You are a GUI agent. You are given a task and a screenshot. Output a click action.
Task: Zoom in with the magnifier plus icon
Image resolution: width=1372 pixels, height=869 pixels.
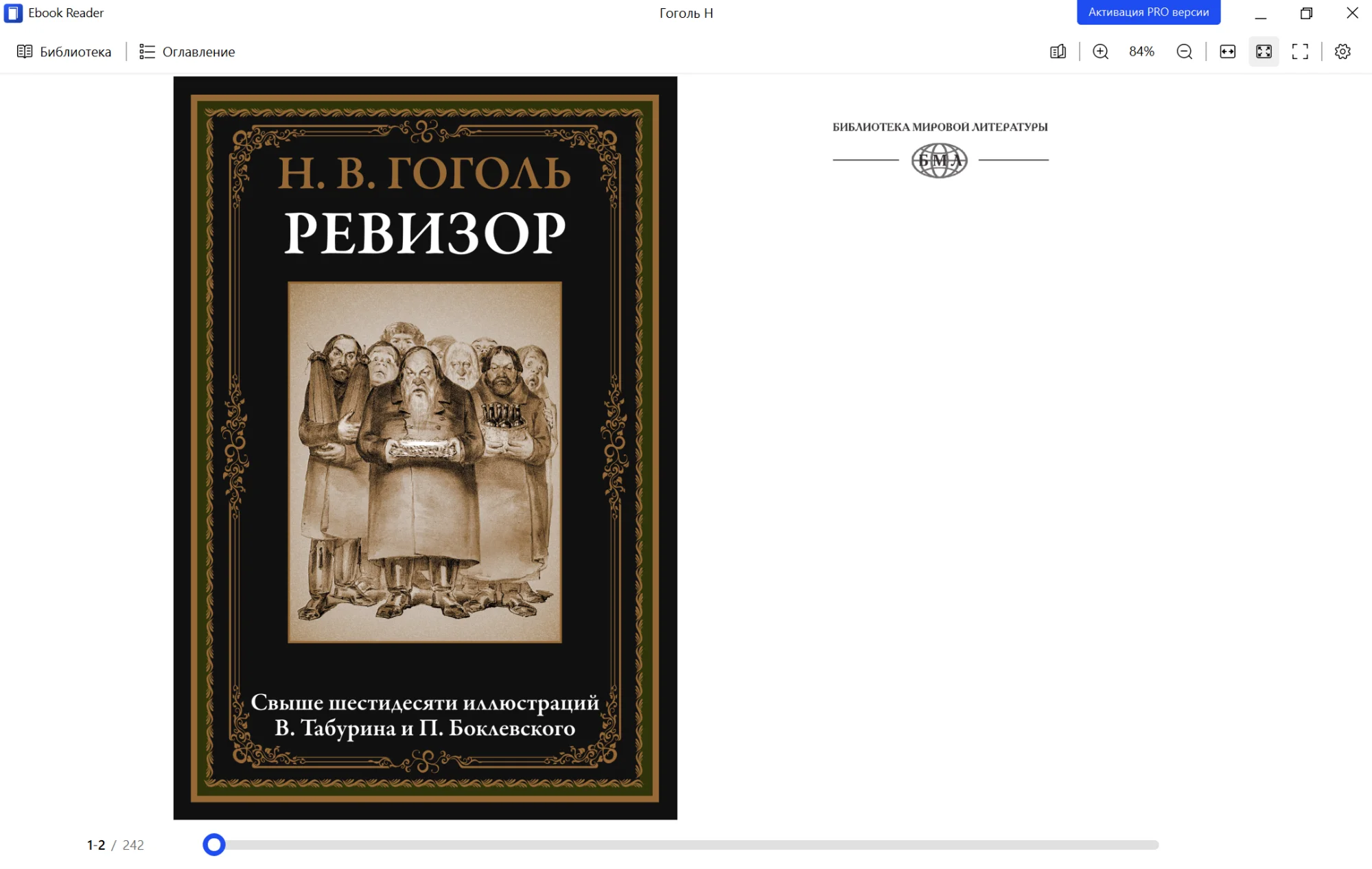(1100, 51)
